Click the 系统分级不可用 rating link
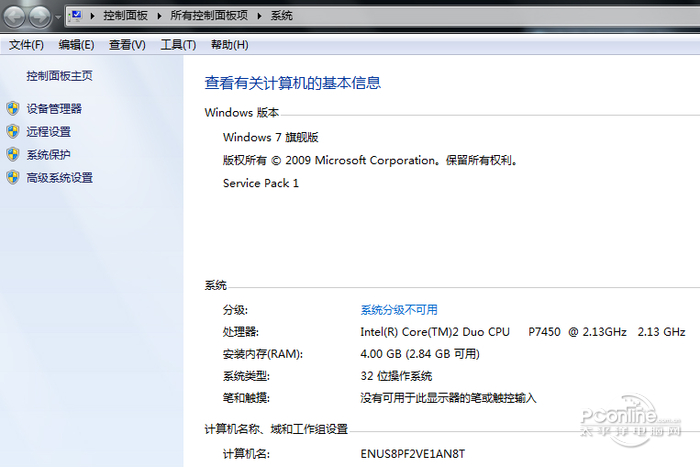Viewport: 700px width, 467px height. pyautogui.click(x=399, y=310)
